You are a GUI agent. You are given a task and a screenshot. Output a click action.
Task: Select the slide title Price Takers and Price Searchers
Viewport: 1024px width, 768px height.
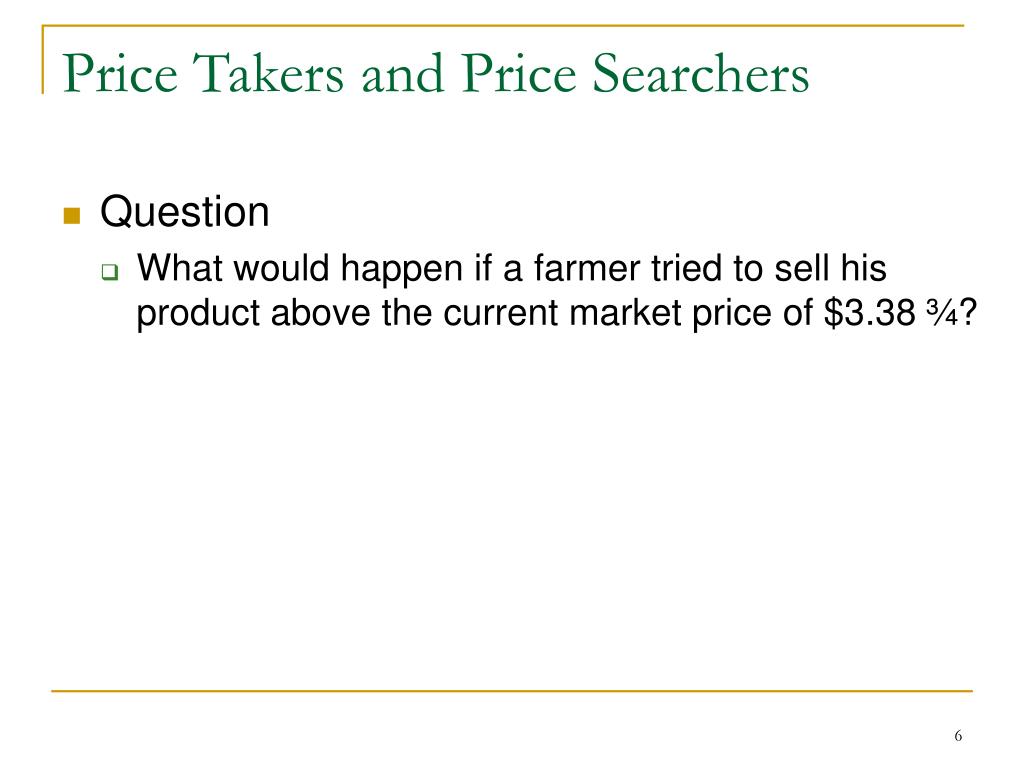click(436, 73)
